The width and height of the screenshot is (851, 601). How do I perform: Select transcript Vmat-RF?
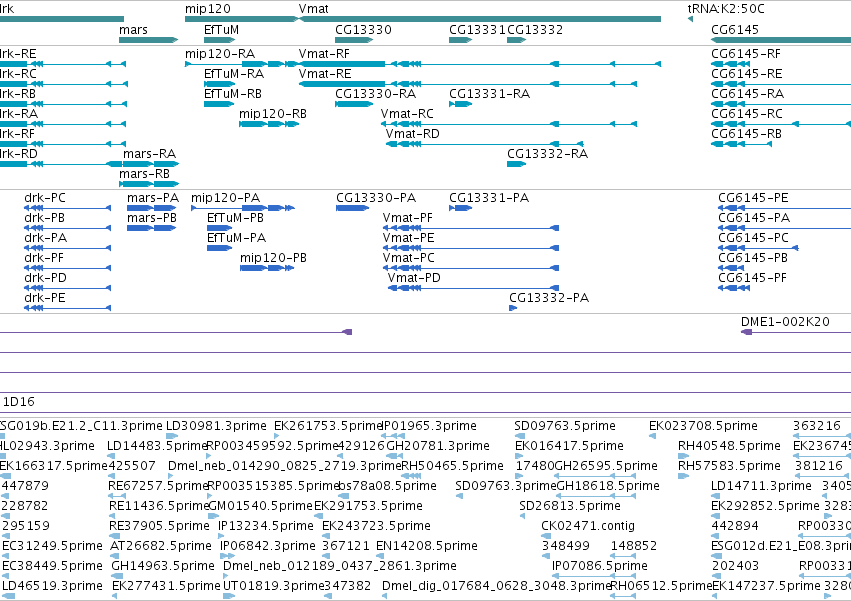tap(480, 64)
